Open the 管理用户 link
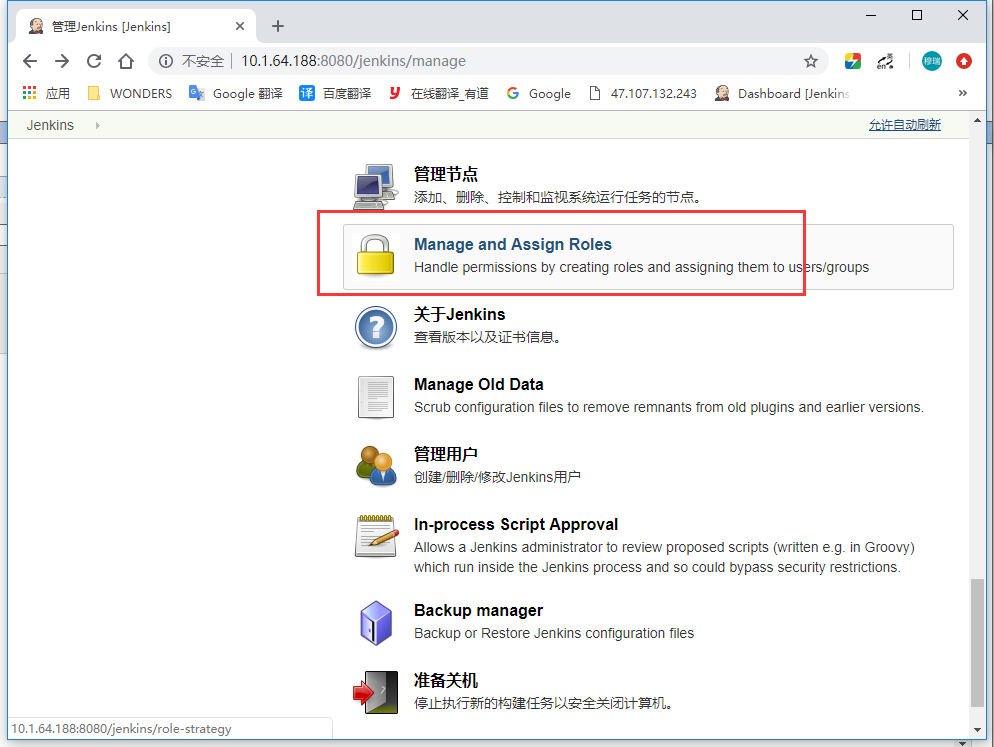Viewport: 994px width, 747px height. click(x=446, y=454)
